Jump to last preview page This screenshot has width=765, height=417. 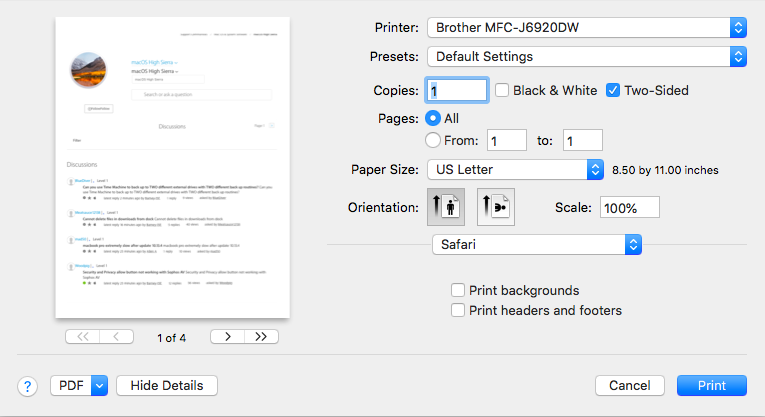tap(262, 337)
